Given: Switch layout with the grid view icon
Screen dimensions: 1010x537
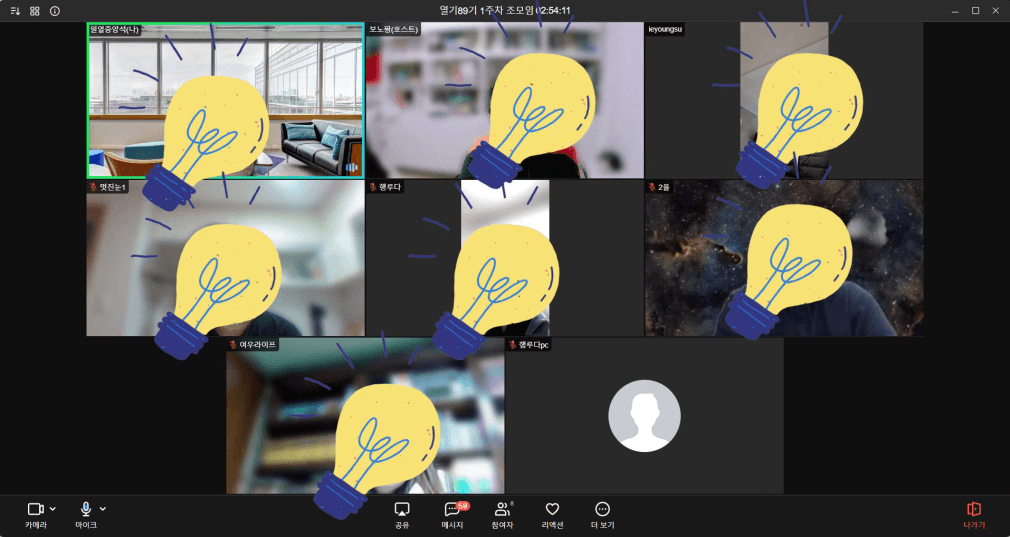Looking at the screenshot, I should coord(35,11).
